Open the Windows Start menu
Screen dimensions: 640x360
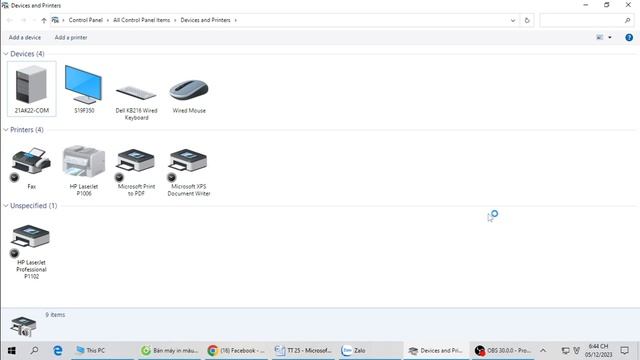pyautogui.click(x=11, y=351)
